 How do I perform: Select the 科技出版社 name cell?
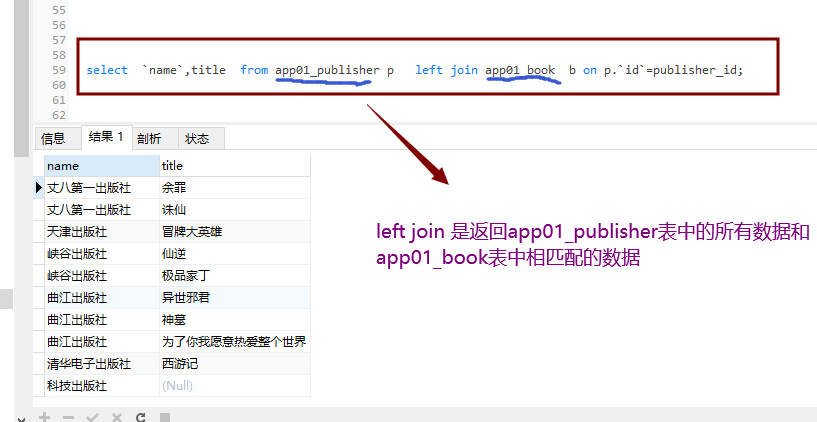tap(102, 386)
